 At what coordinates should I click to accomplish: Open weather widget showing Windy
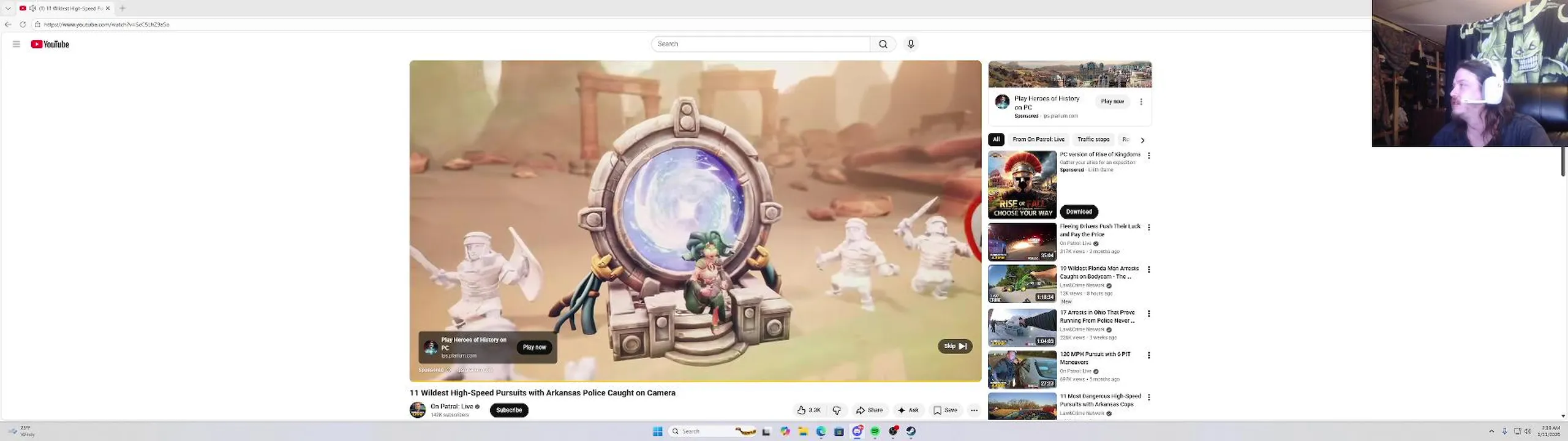click(22, 431)
